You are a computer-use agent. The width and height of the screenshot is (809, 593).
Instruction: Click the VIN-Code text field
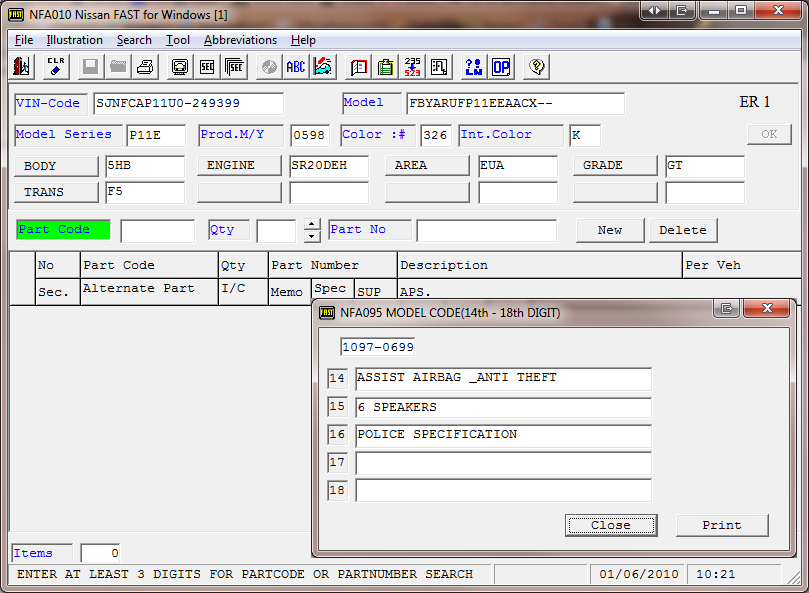(x=188, y=104)
